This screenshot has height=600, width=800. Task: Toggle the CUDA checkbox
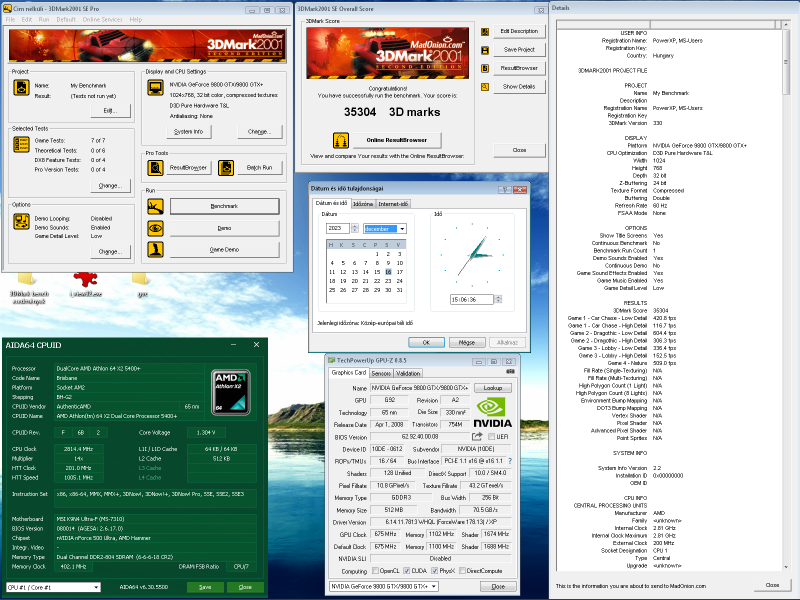(x=407, y=571)
